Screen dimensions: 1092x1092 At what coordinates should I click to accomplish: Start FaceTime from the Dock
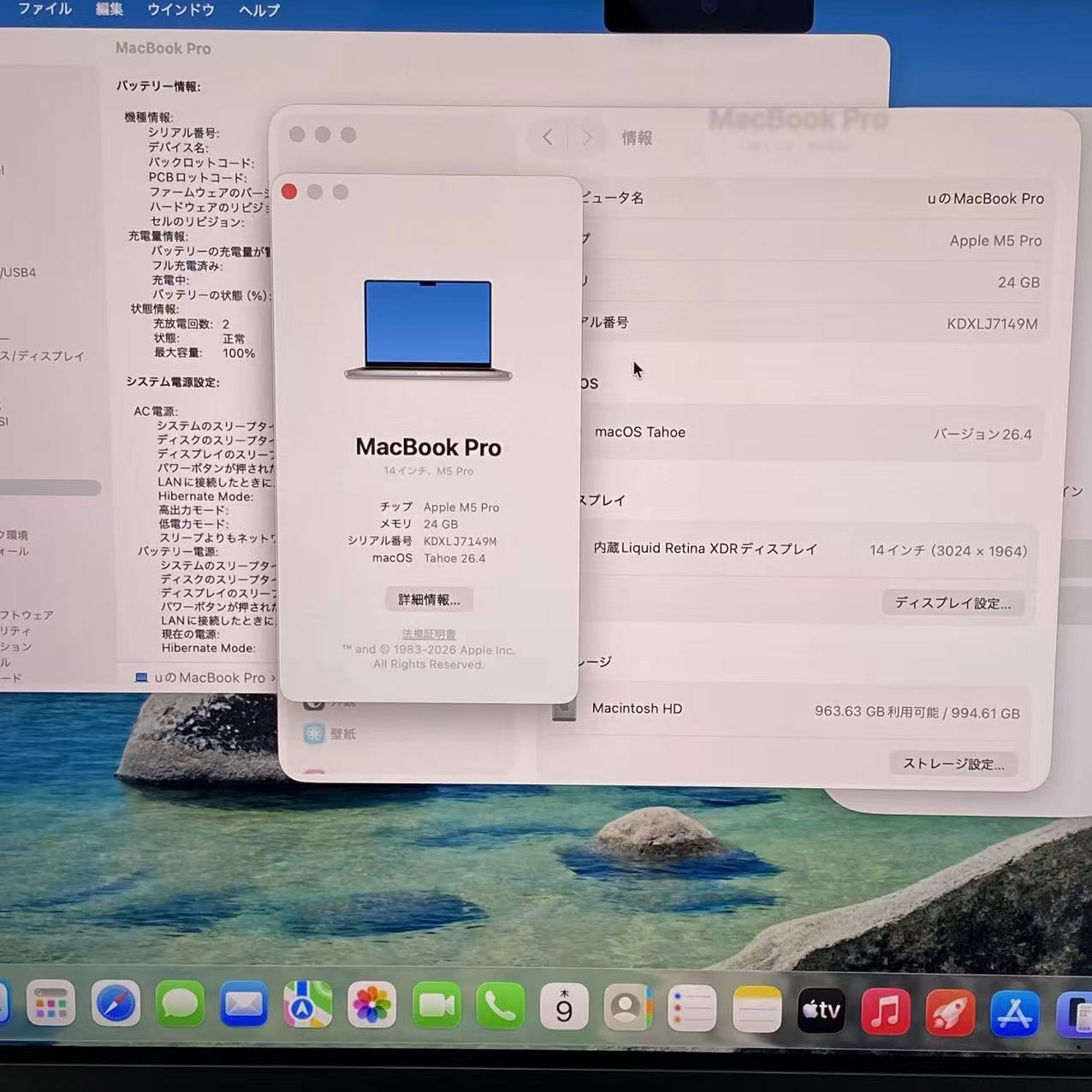[436, 1005]
